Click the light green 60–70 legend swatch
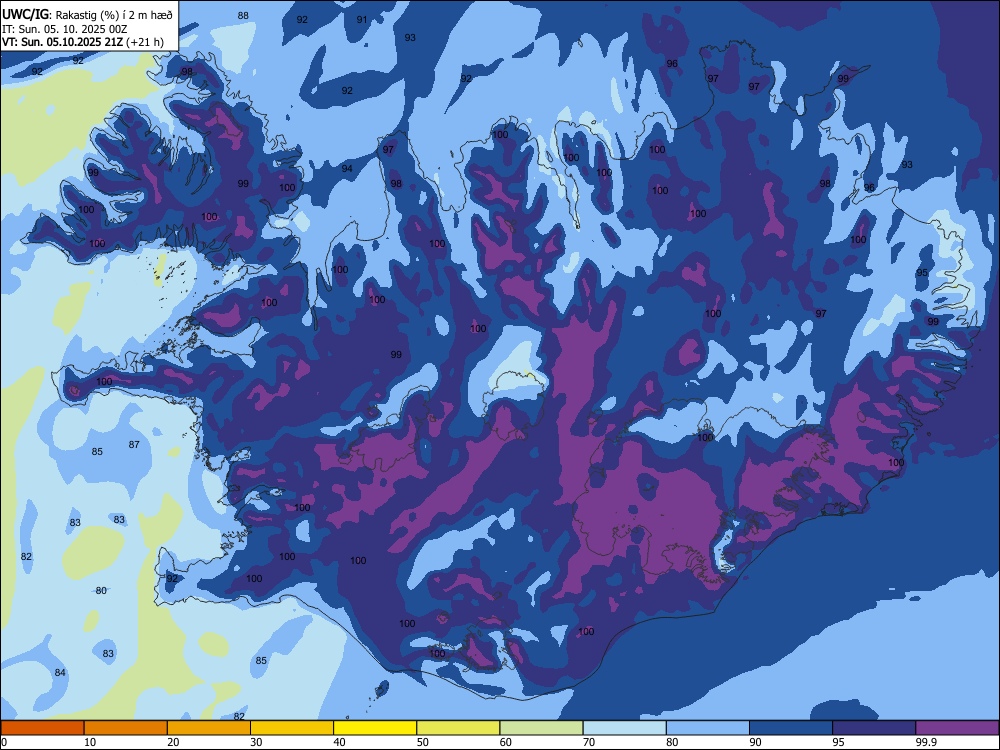 coord(541,728)
